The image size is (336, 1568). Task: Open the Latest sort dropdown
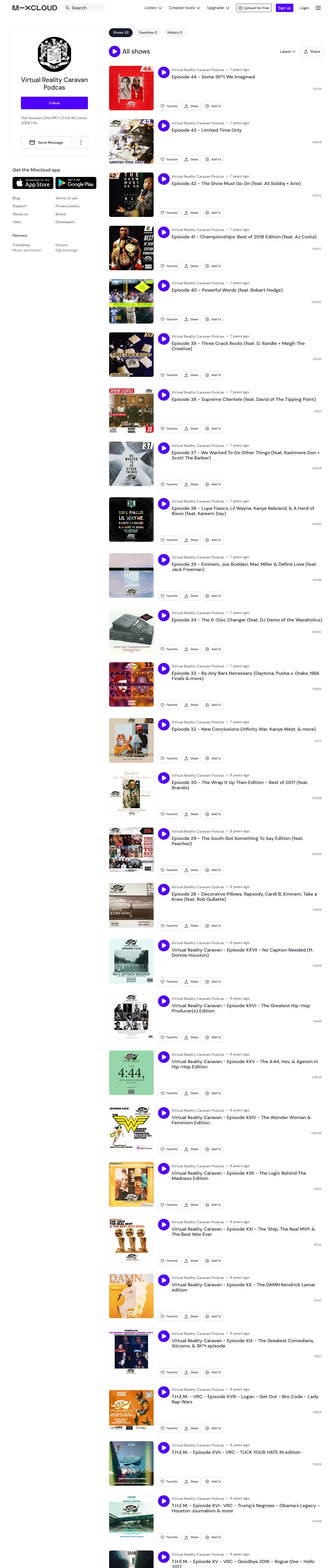click(287, 52)
